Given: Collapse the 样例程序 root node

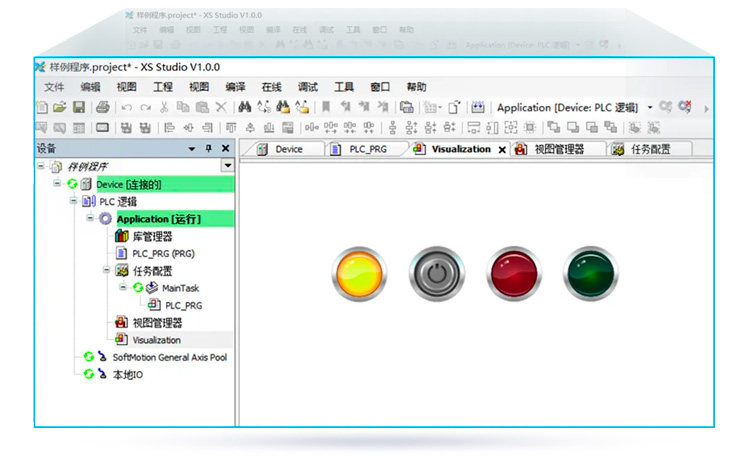Looking at the screenshot, I should click(x=41, y=167).
